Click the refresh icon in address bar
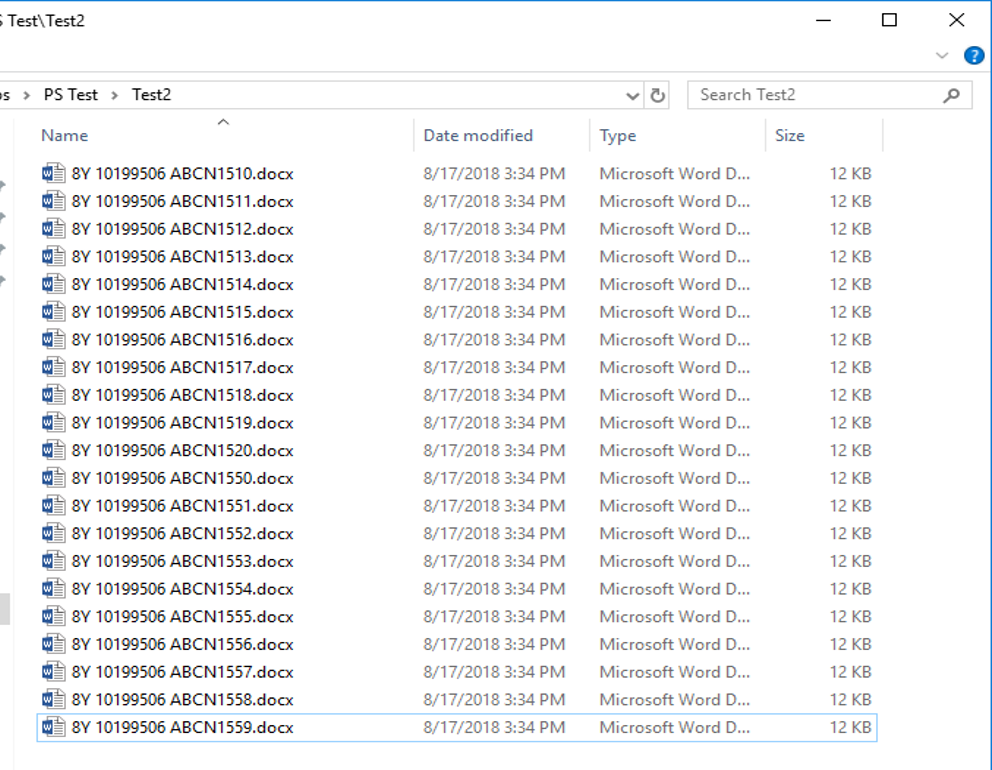This screenshot has width=992, height=770. [657, 94]
